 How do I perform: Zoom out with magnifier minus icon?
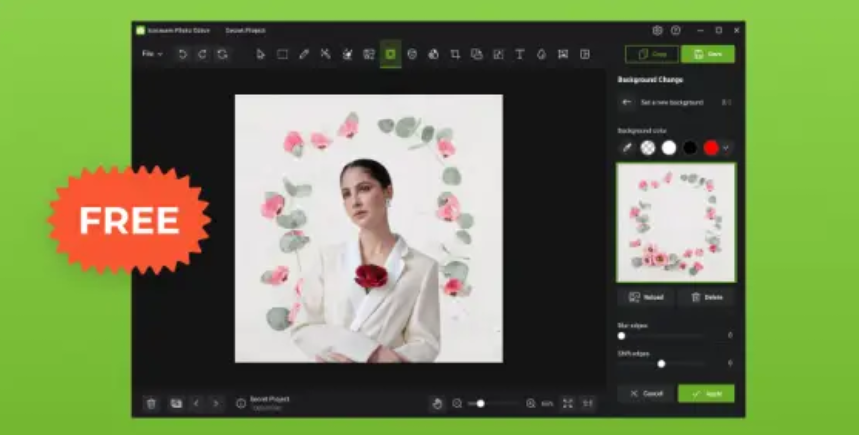coord(457,404)
